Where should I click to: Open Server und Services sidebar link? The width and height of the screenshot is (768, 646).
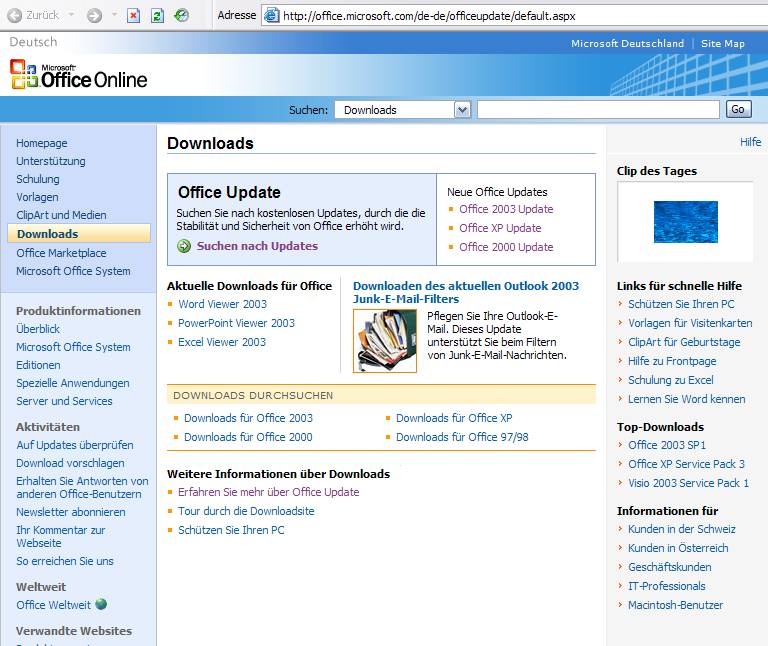(x=64, y=401)
